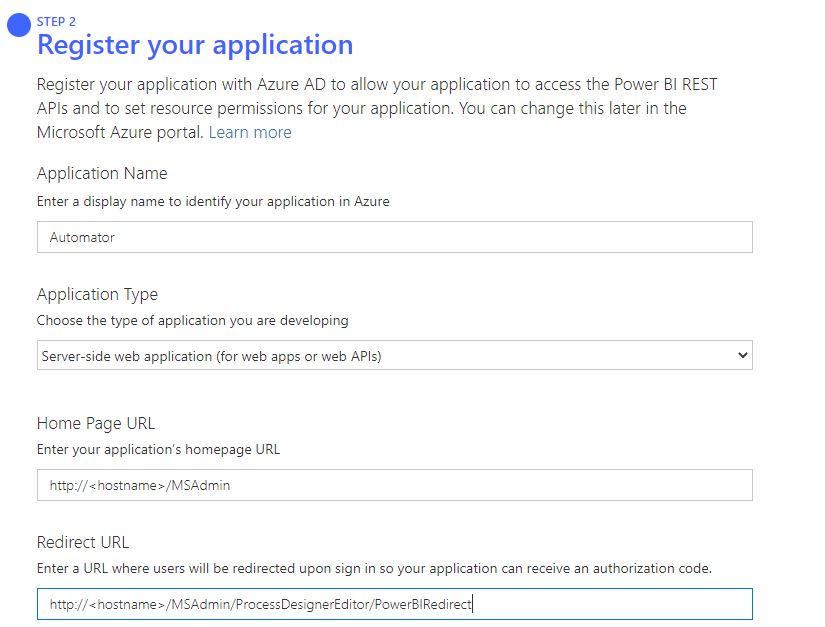Click into the Home Page URL field
Screen dimensions: 825x627
394,485
